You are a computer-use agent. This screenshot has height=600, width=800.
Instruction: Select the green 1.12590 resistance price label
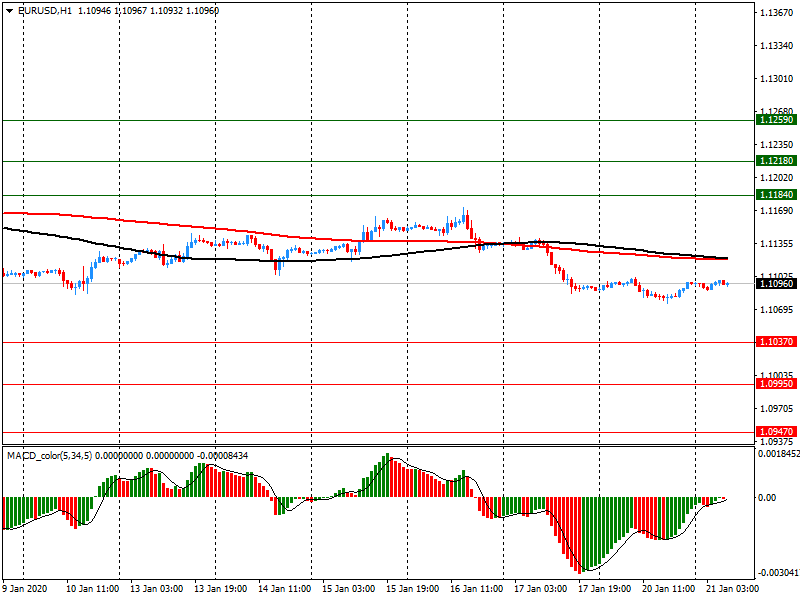777,120
